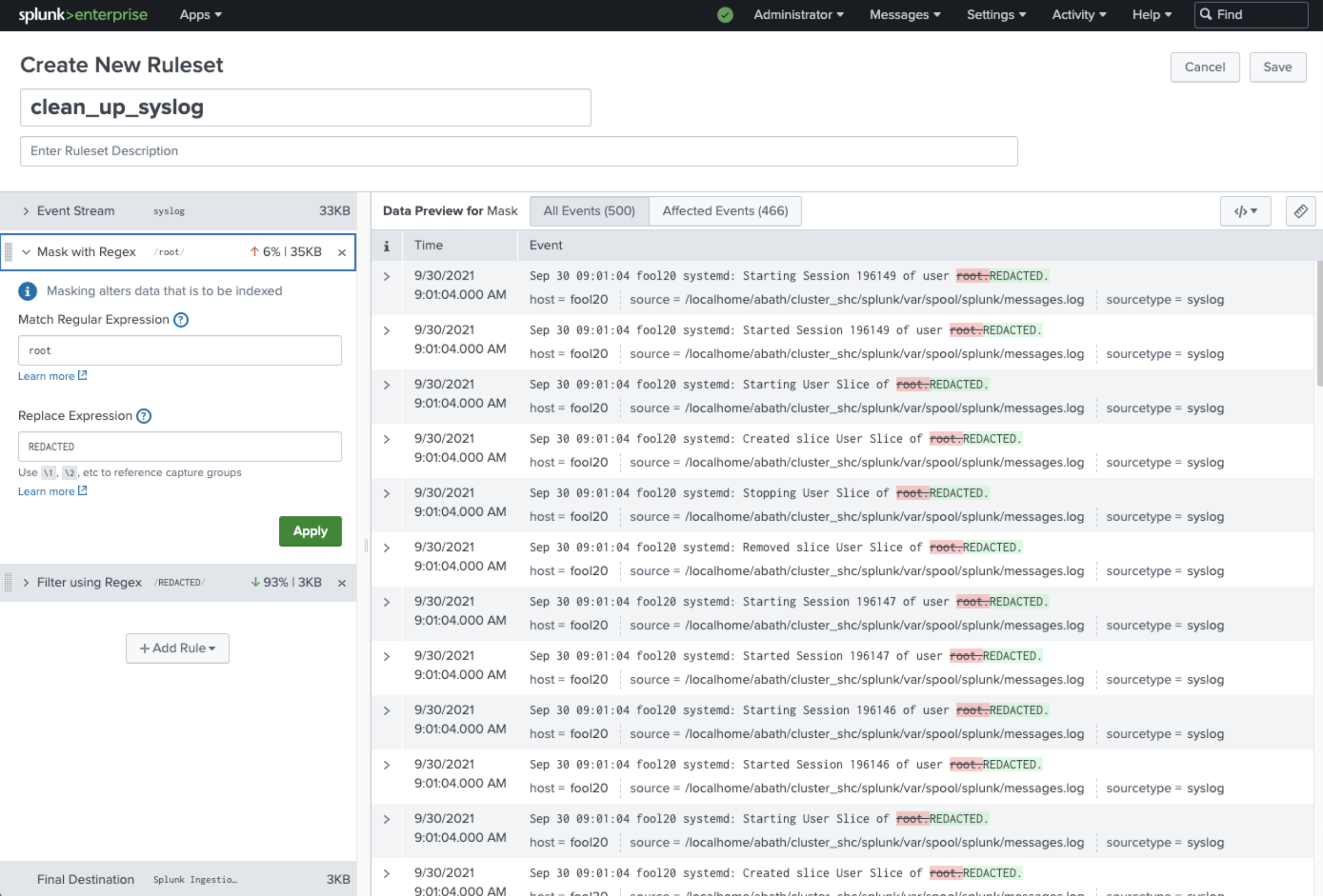Expand the Starting Session 196149 event row
1323x896 pixels.
(x=386, y=277)
